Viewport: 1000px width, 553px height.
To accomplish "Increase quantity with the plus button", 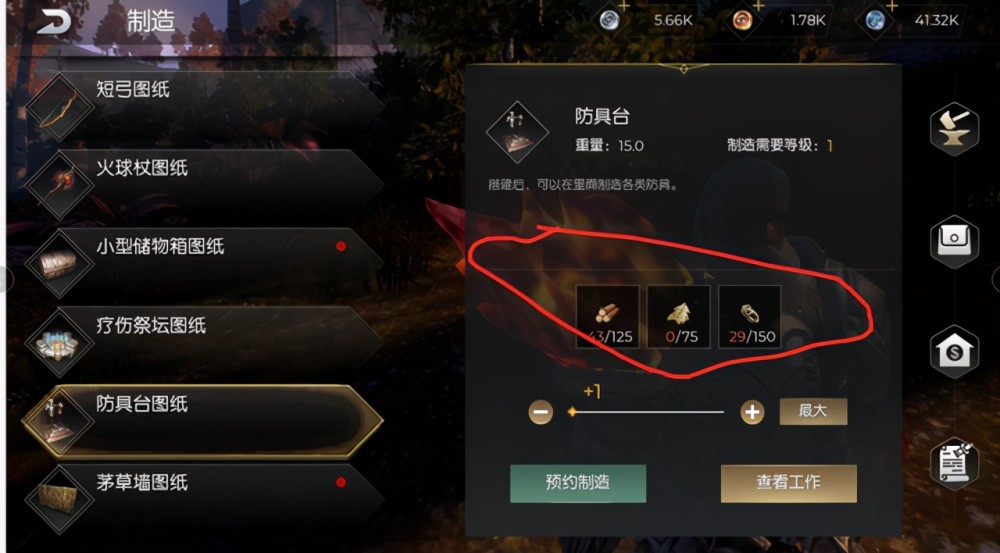I will pos(752,413).
